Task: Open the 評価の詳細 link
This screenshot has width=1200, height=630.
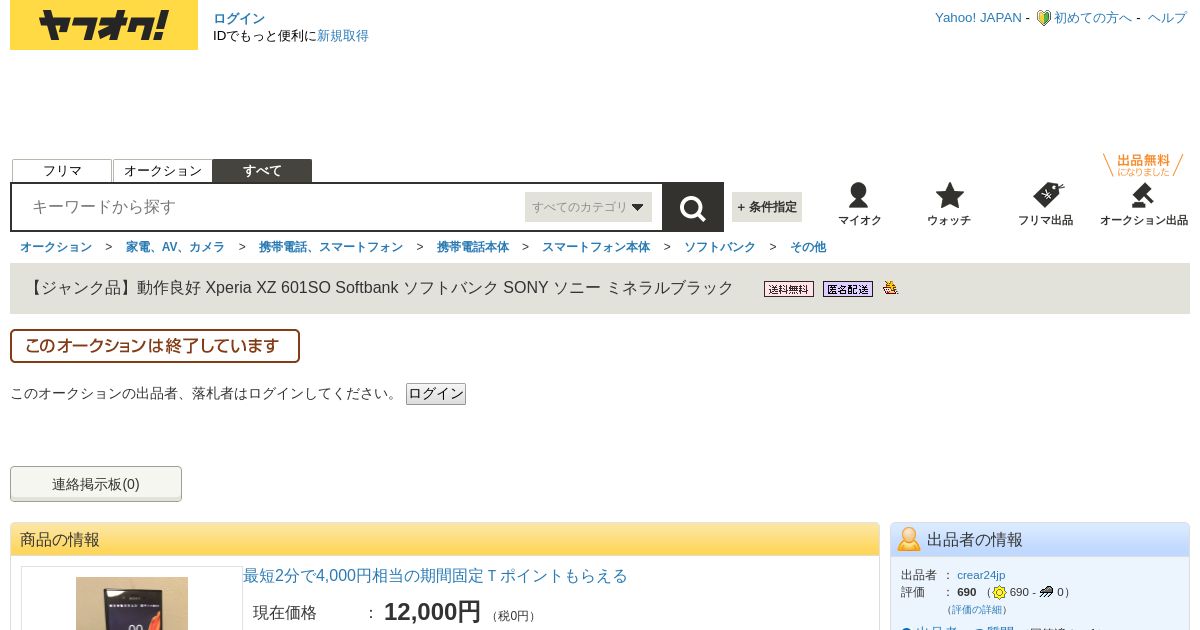Action: point(977,609)
